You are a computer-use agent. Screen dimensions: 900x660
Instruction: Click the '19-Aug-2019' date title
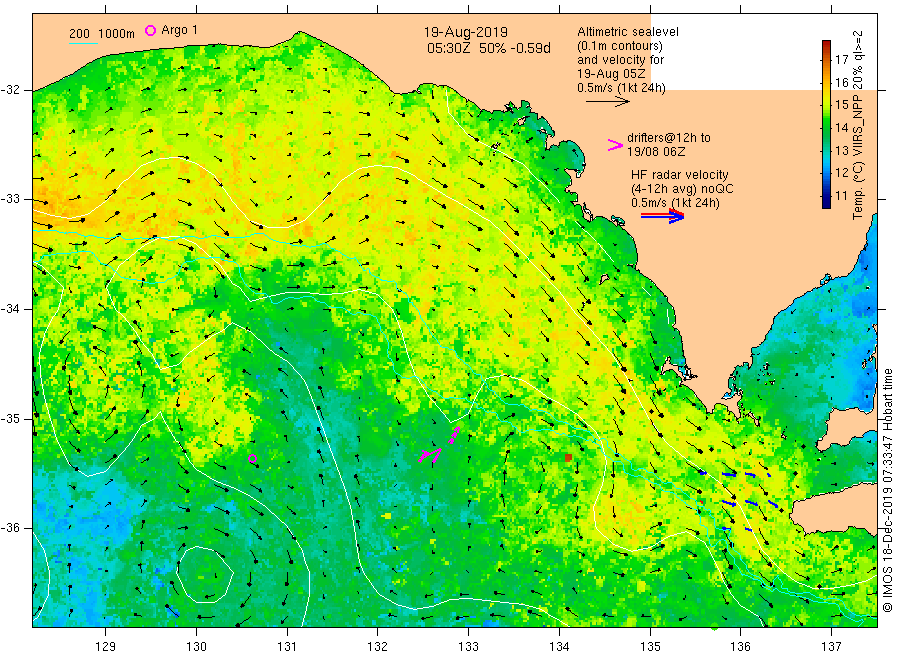pos(465,32)
